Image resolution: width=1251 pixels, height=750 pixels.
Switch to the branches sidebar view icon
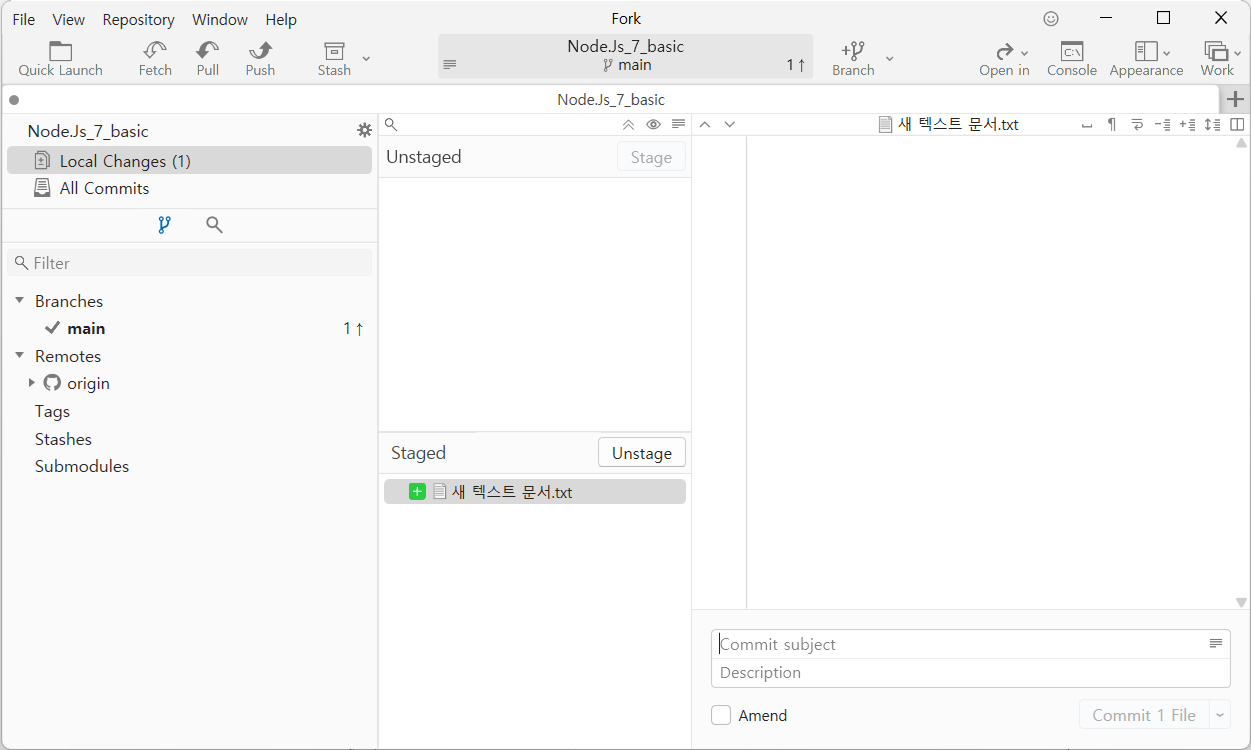[x=164, y=225]
